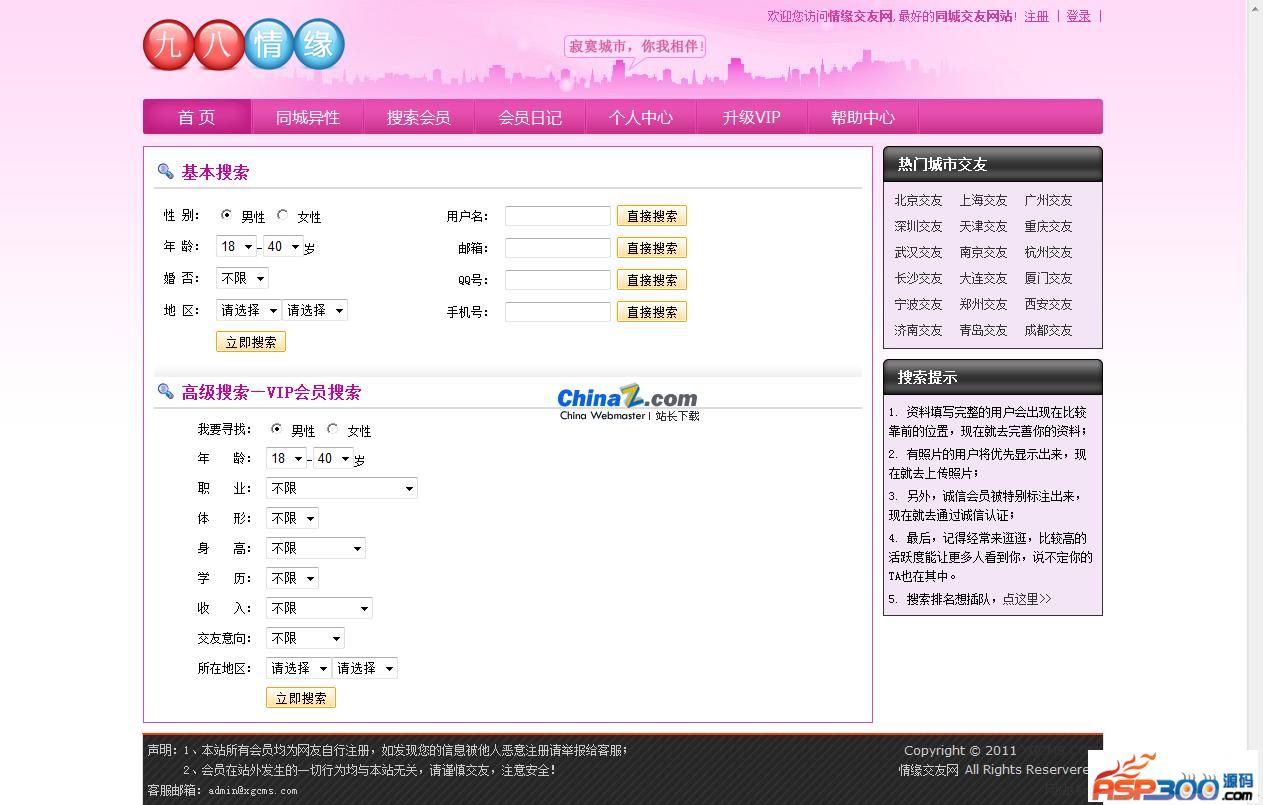Click 直接搜索 button next to 手机号

[652, 312]
